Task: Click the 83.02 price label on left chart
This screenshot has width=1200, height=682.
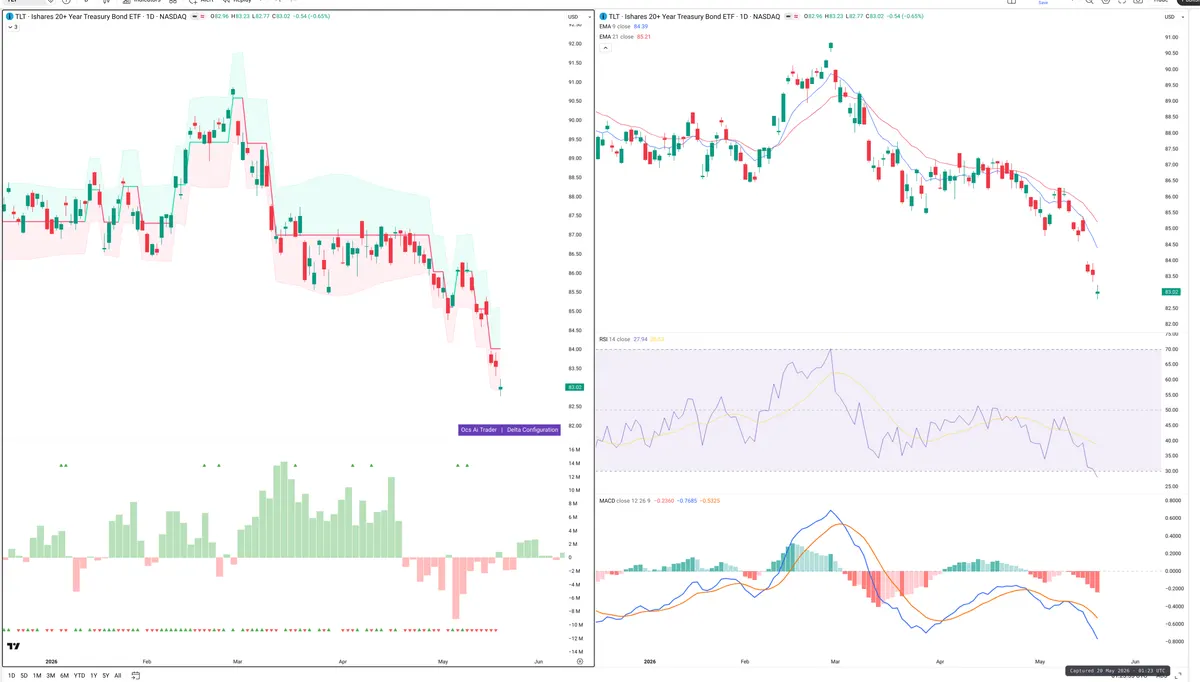Action: point(574,387)
